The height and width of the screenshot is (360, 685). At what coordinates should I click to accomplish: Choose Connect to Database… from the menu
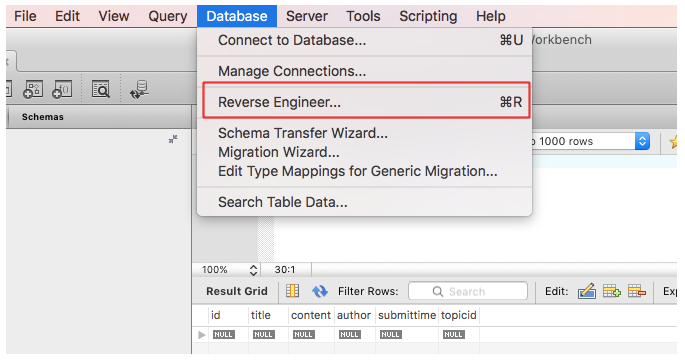click(364, 40)
